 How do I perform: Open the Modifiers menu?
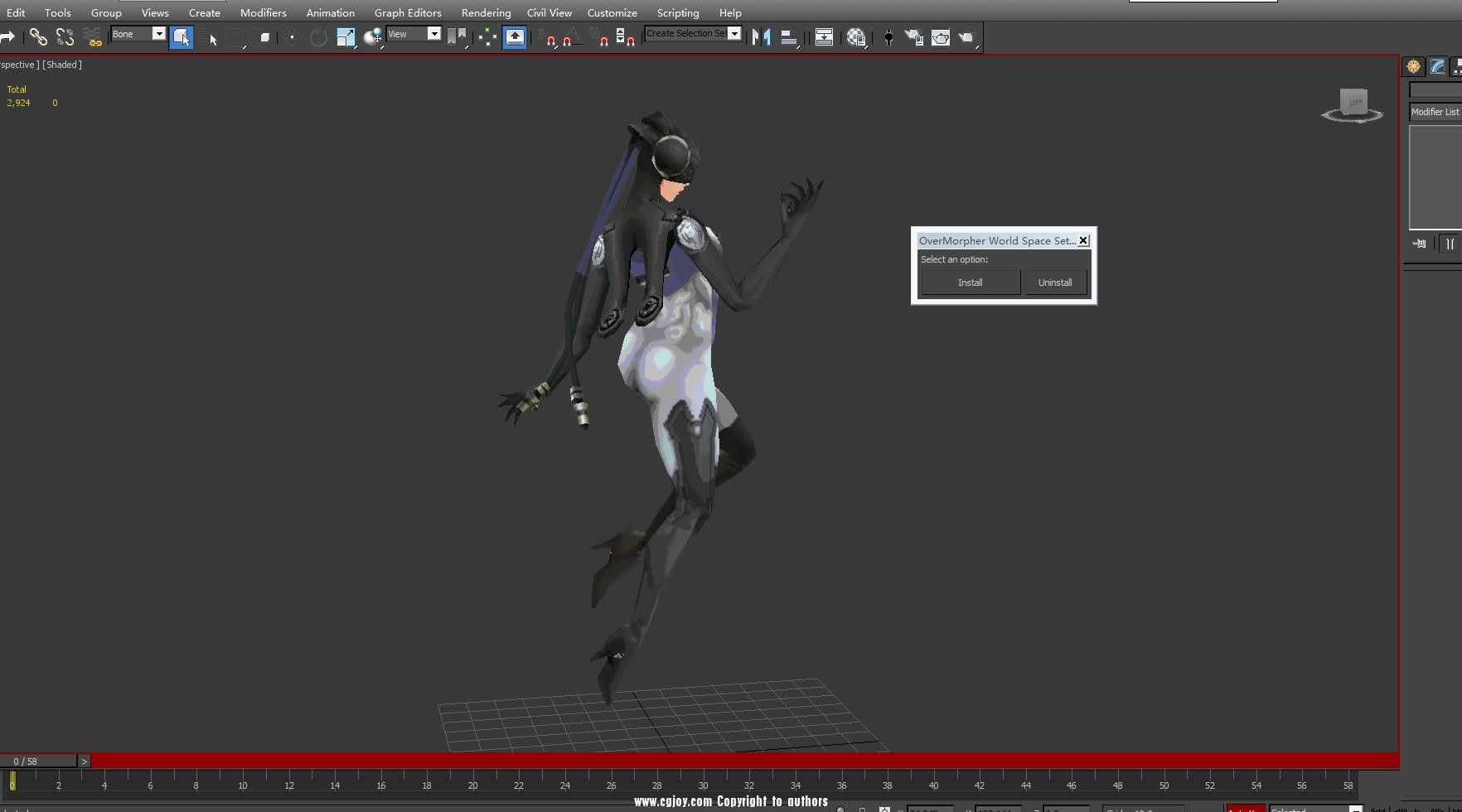(x=263, y=12)
